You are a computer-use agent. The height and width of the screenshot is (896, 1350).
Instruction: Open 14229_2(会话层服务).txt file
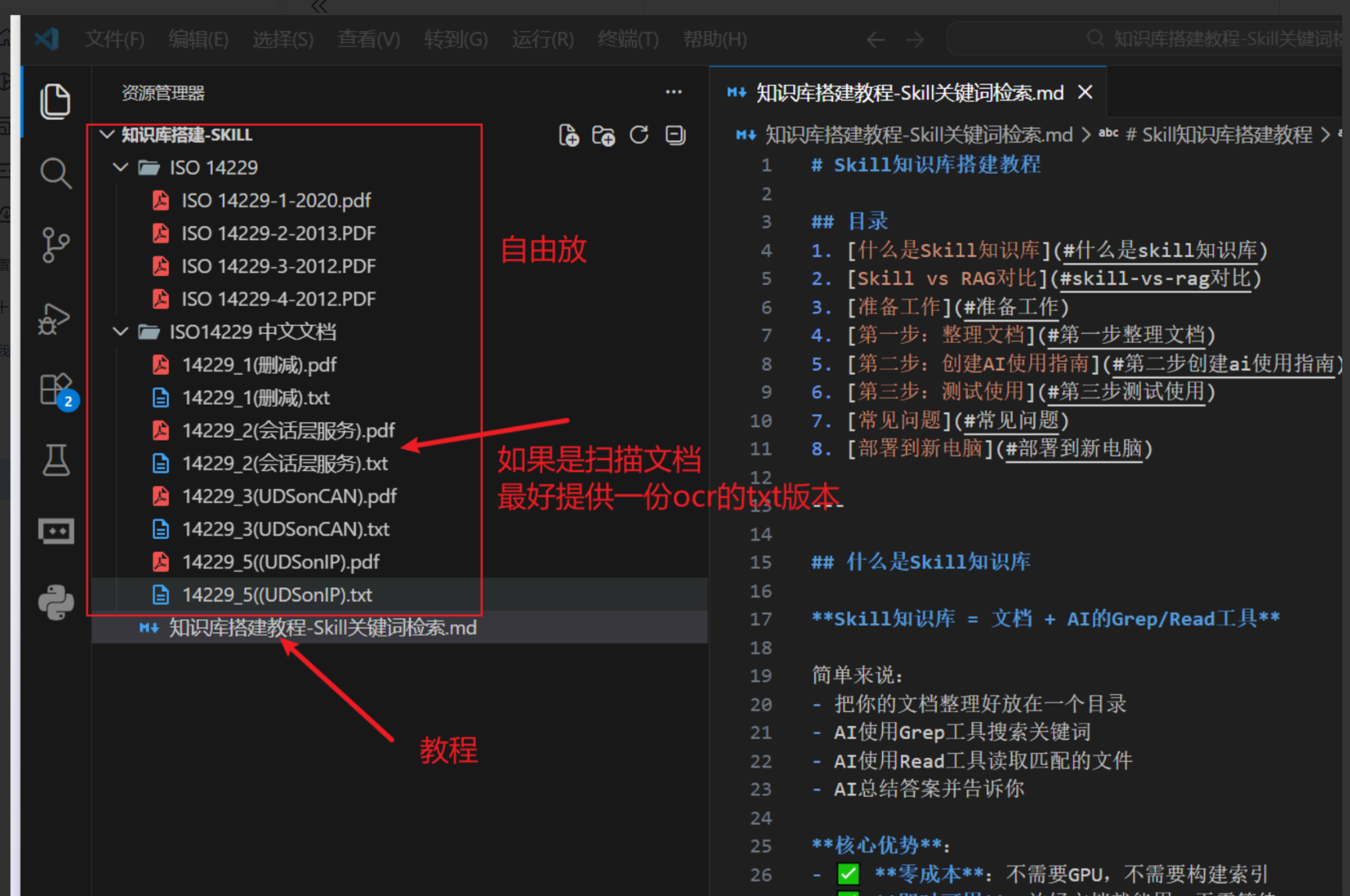pyautogui.click(x=284, y=463)
